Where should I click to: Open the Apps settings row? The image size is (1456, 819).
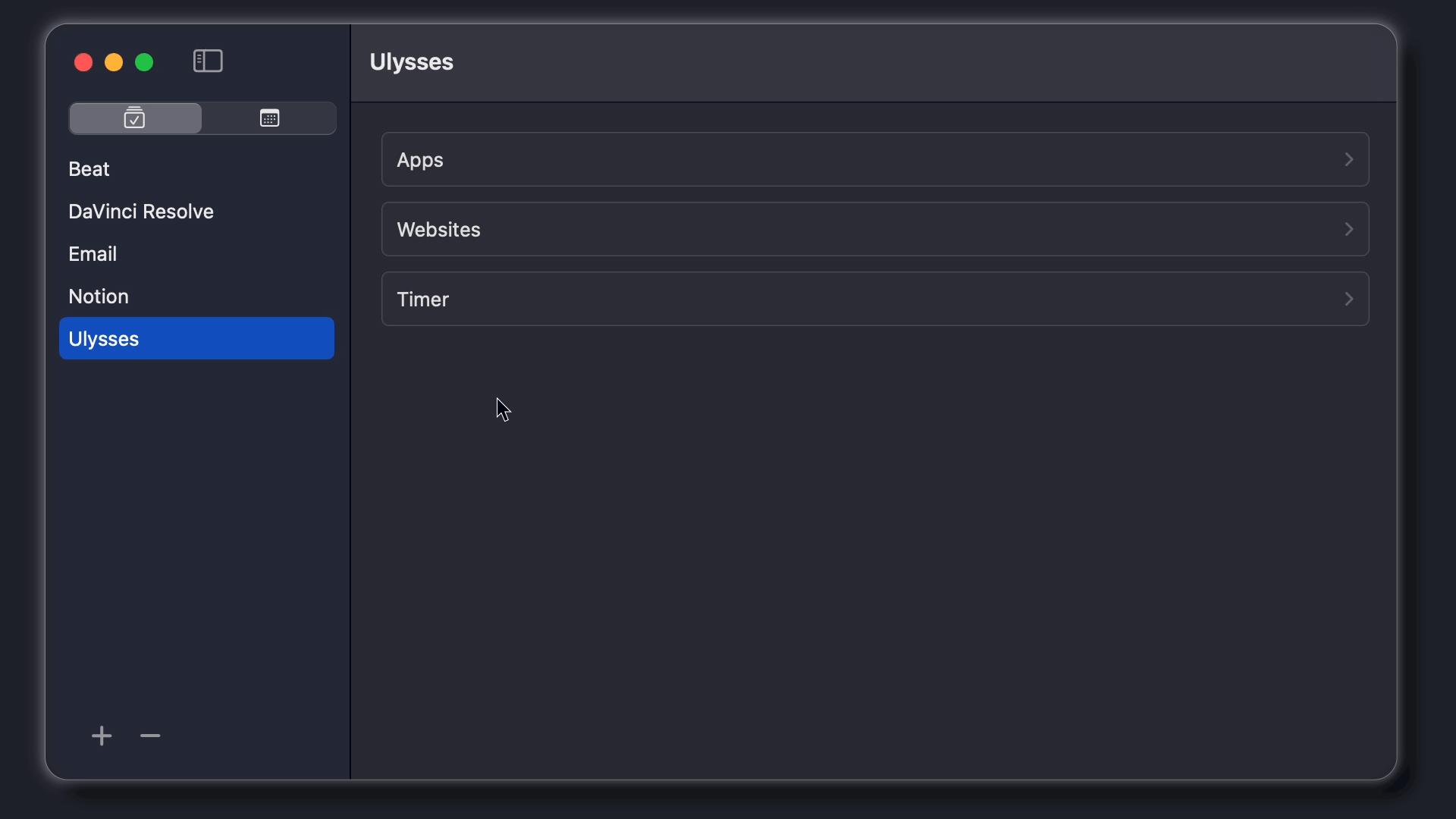pos(875,159)
